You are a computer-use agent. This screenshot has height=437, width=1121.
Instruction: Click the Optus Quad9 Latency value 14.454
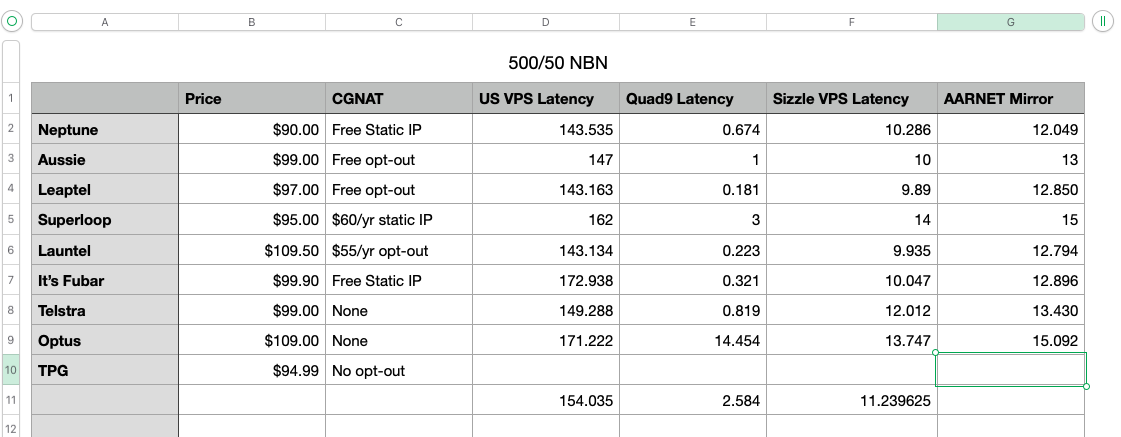click(693, 340)
